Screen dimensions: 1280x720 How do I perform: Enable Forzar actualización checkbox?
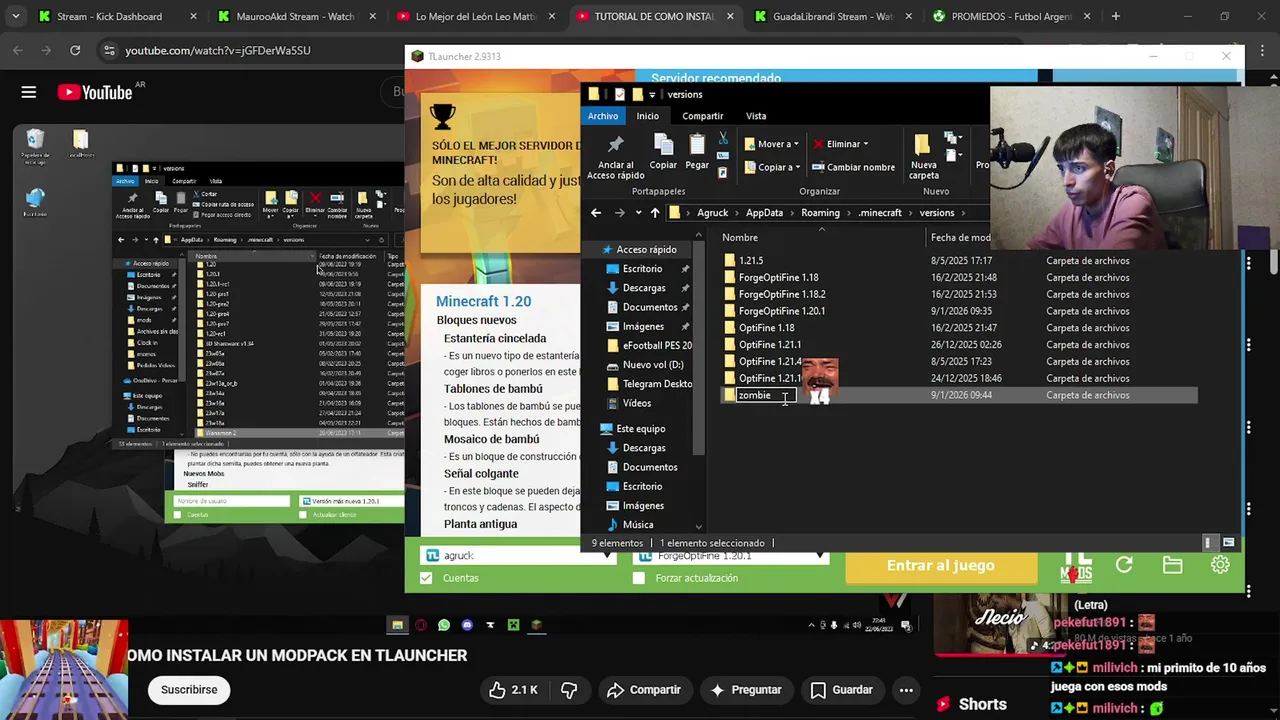pyautogui.click(x=639, y=578)
